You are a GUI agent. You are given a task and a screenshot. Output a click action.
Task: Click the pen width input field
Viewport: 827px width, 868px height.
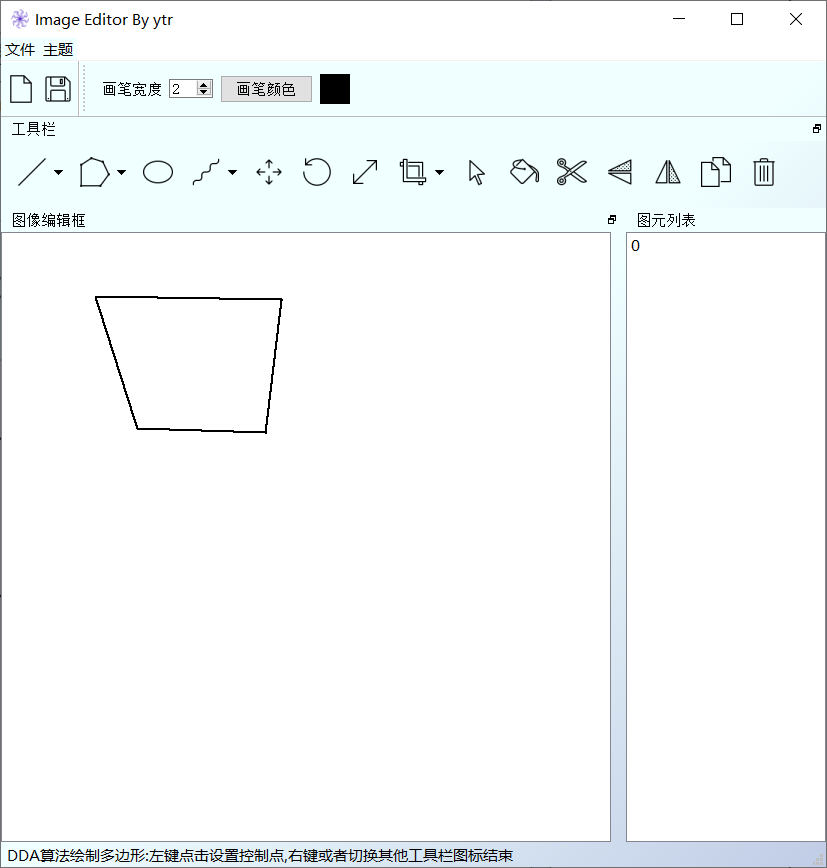pyautogui.click(x=183, y=89)
